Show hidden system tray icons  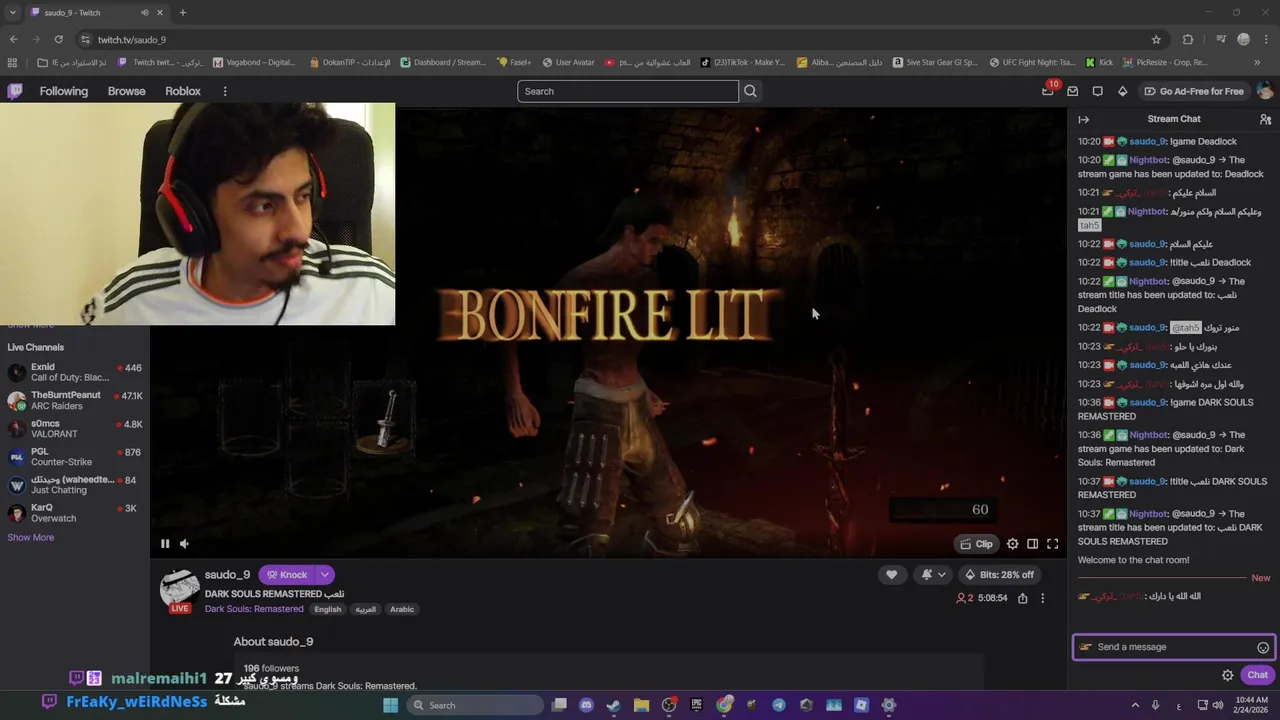click(1134, 705)
